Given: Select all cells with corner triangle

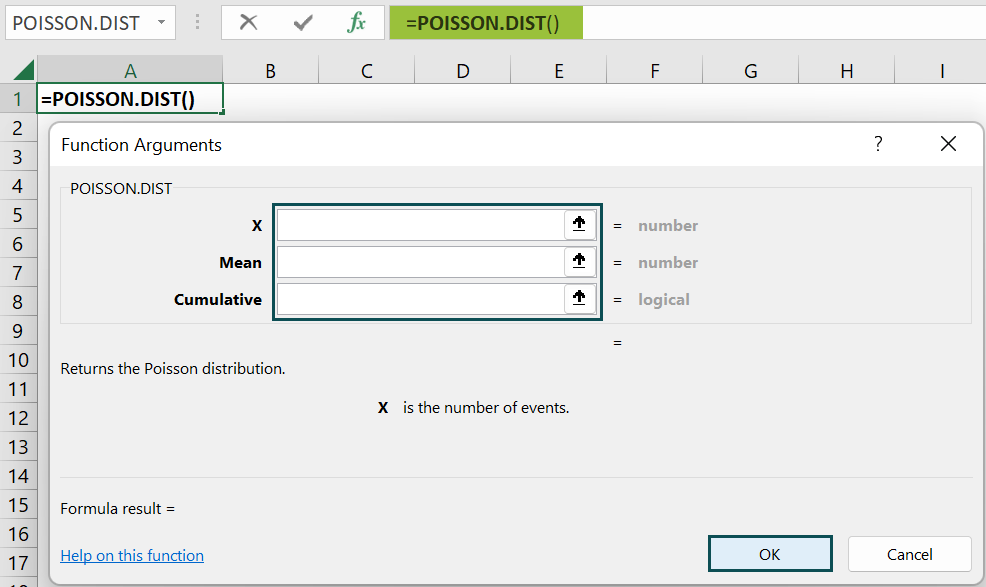Looking at the screenshot, I should pos(23,70).
